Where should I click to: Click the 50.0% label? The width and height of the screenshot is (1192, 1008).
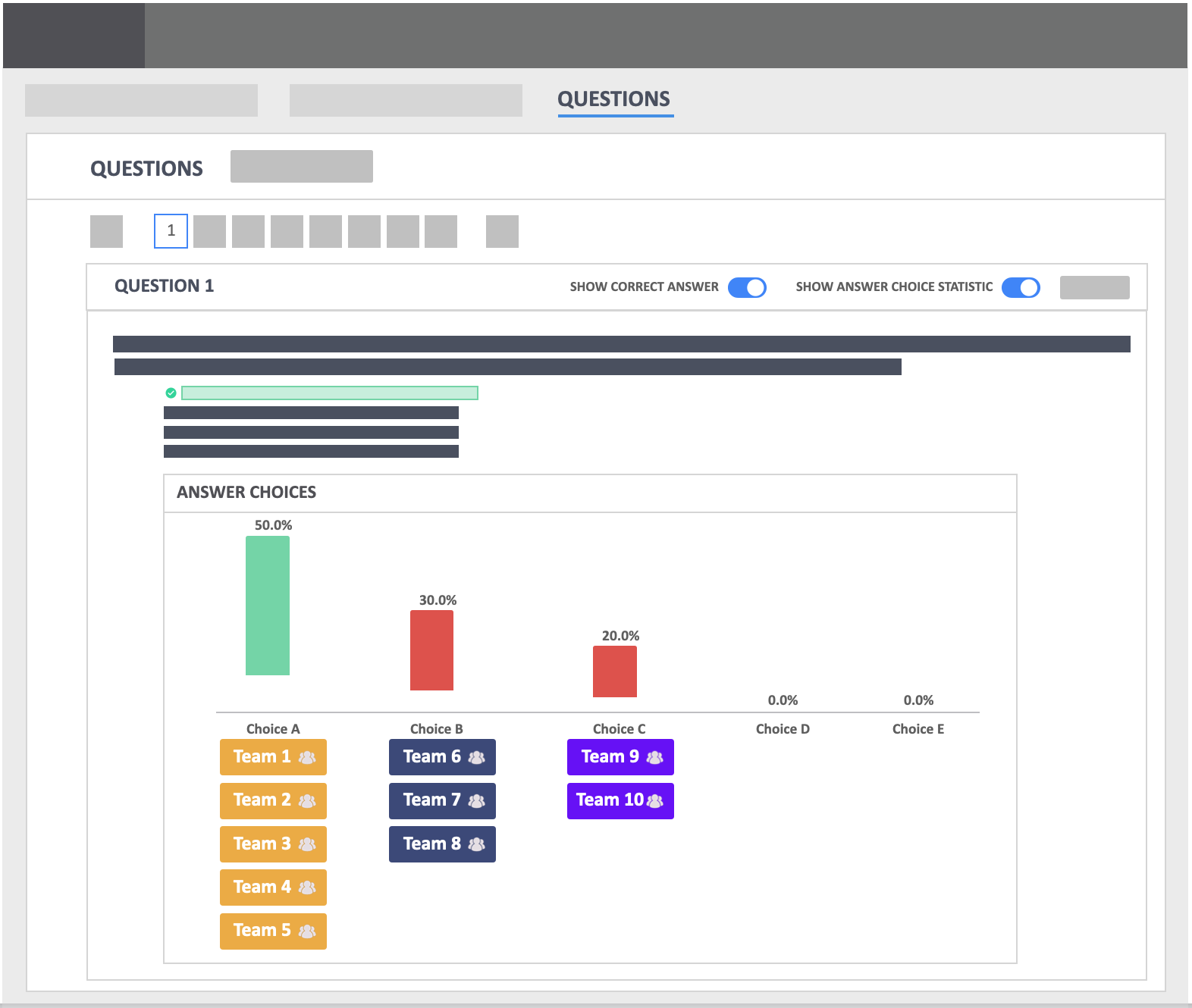click(273, 525)
